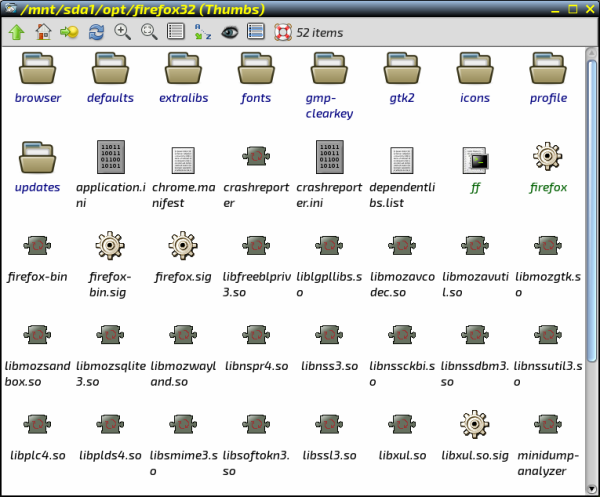Click the 'libxul.so' file name label
Image resolution: width=600 pixels, height=497 pixels.
point(402,455)
